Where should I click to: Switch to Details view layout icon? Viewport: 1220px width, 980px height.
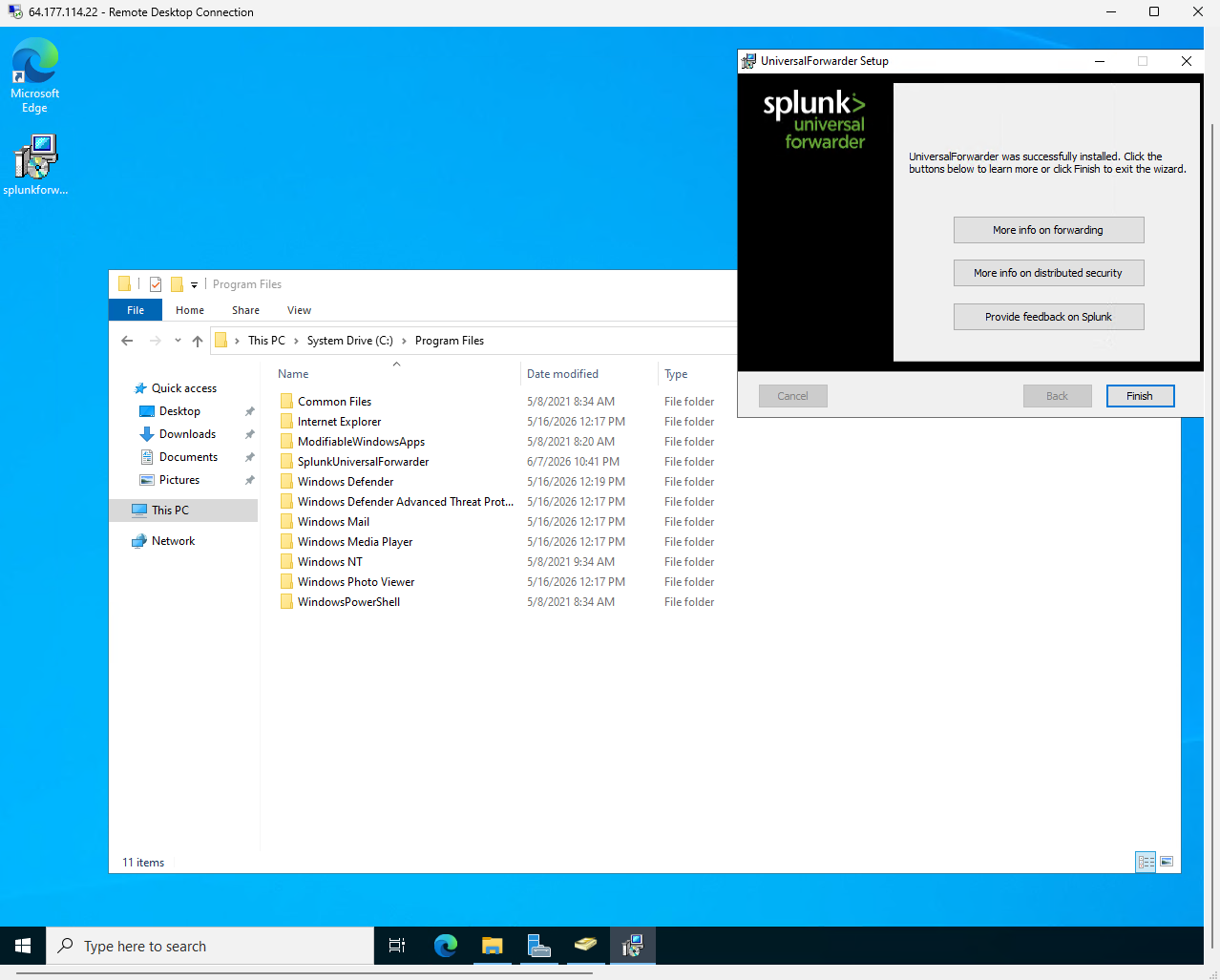1146,862
